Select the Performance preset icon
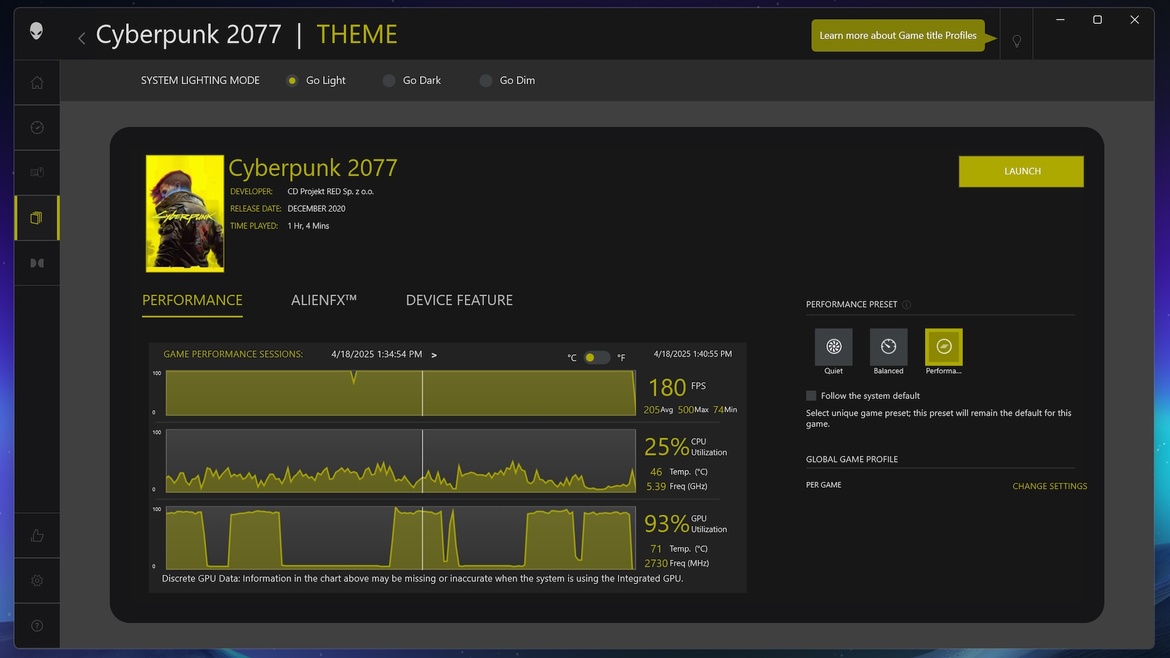Viewport: 1170px width, 658px height. 943,346
